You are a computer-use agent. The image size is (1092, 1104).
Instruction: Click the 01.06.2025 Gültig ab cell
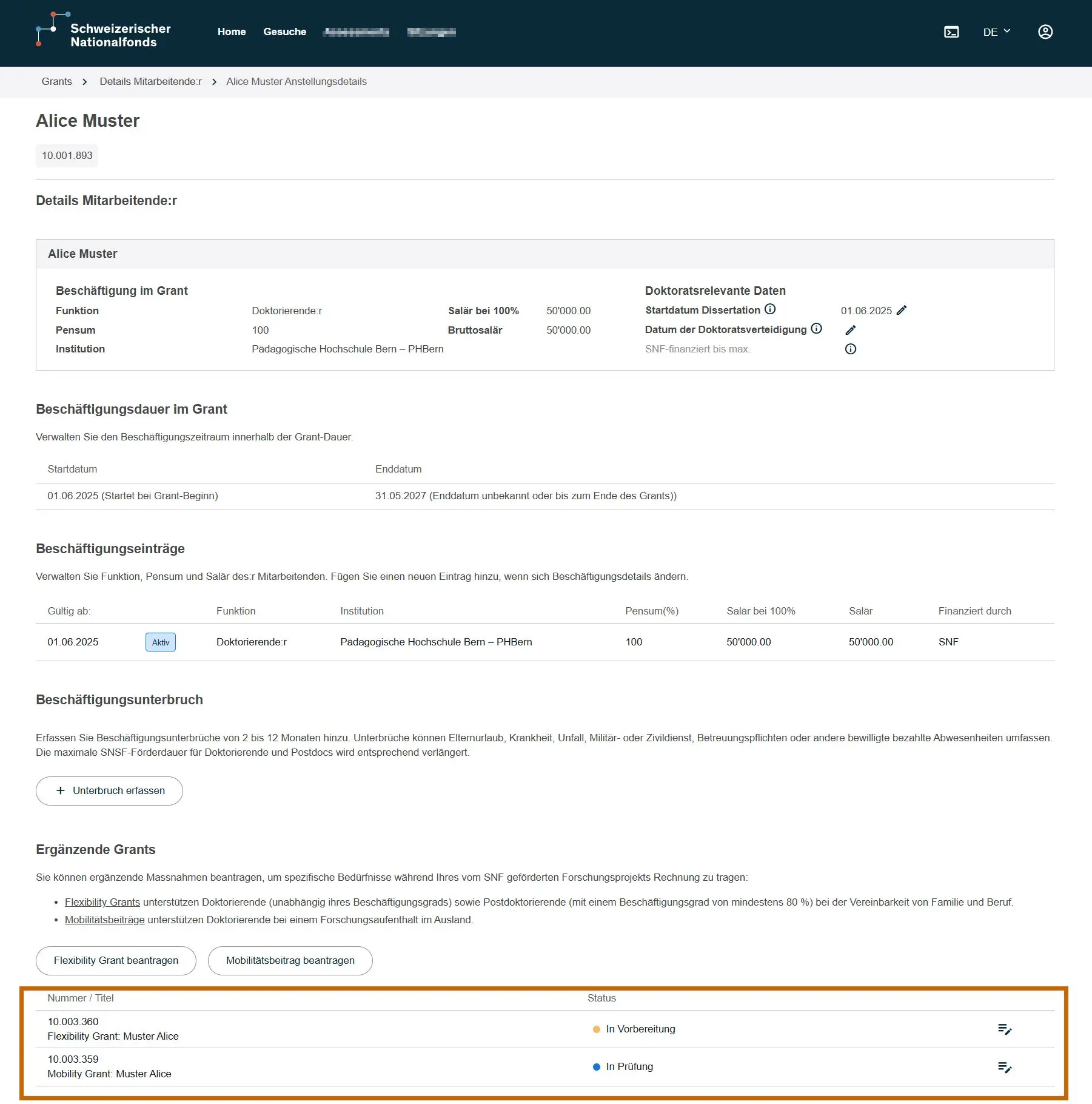click(x=73, y=642)
